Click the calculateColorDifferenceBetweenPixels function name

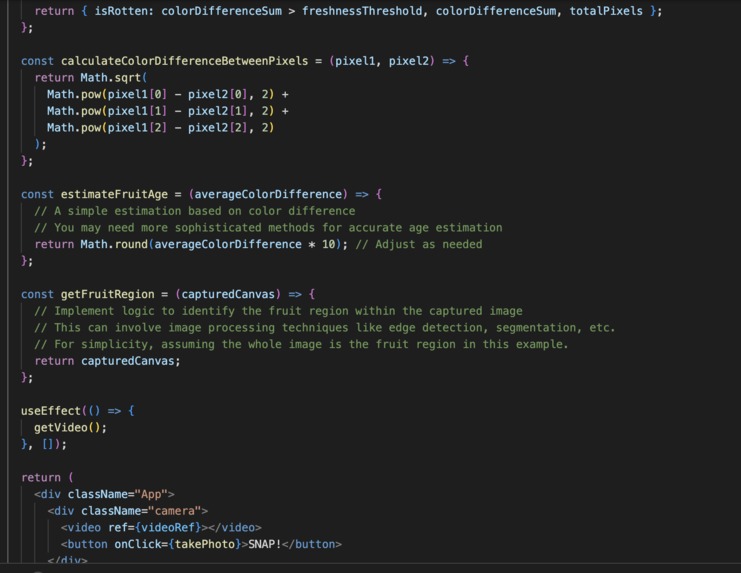184,61
